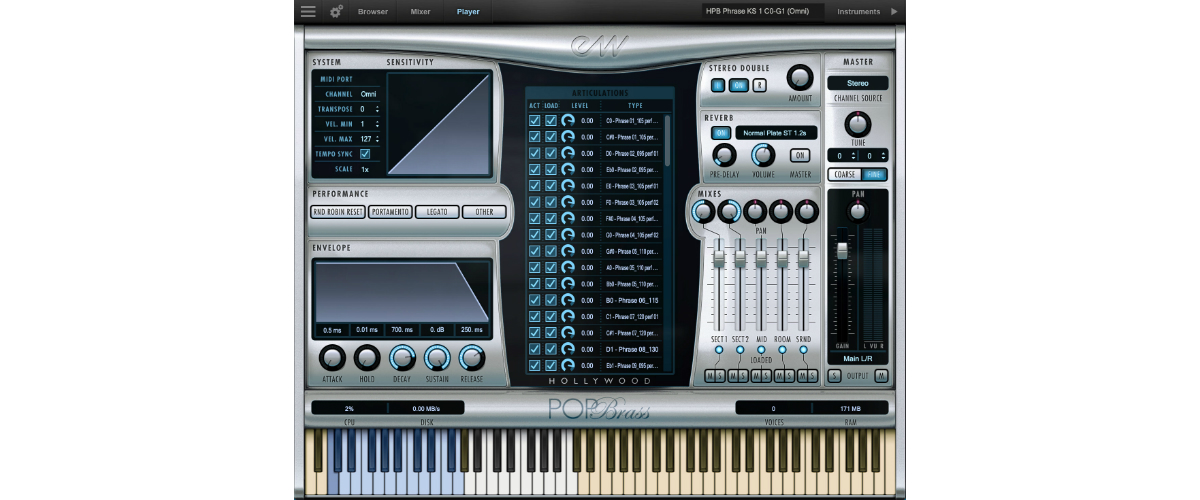Click the Stereo Double Amount knob

click(800, 78)
